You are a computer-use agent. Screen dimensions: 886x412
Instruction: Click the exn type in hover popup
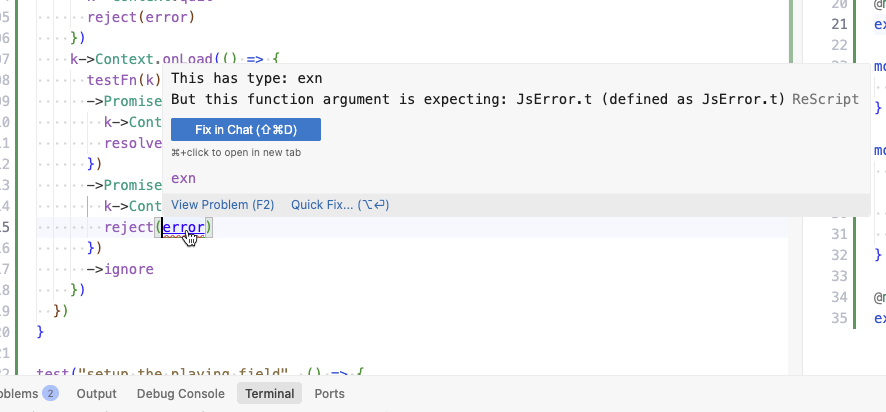183,178
